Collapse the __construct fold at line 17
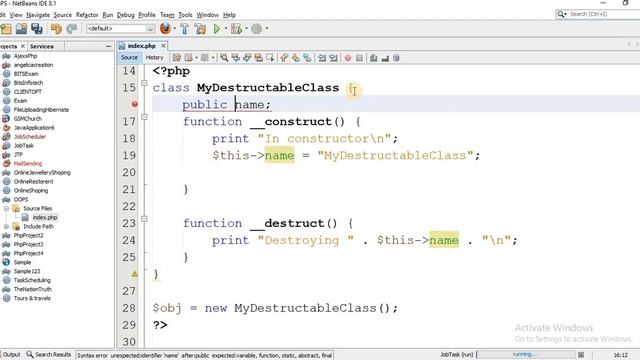Screen dimensions: 640x360 click(144, 117)
